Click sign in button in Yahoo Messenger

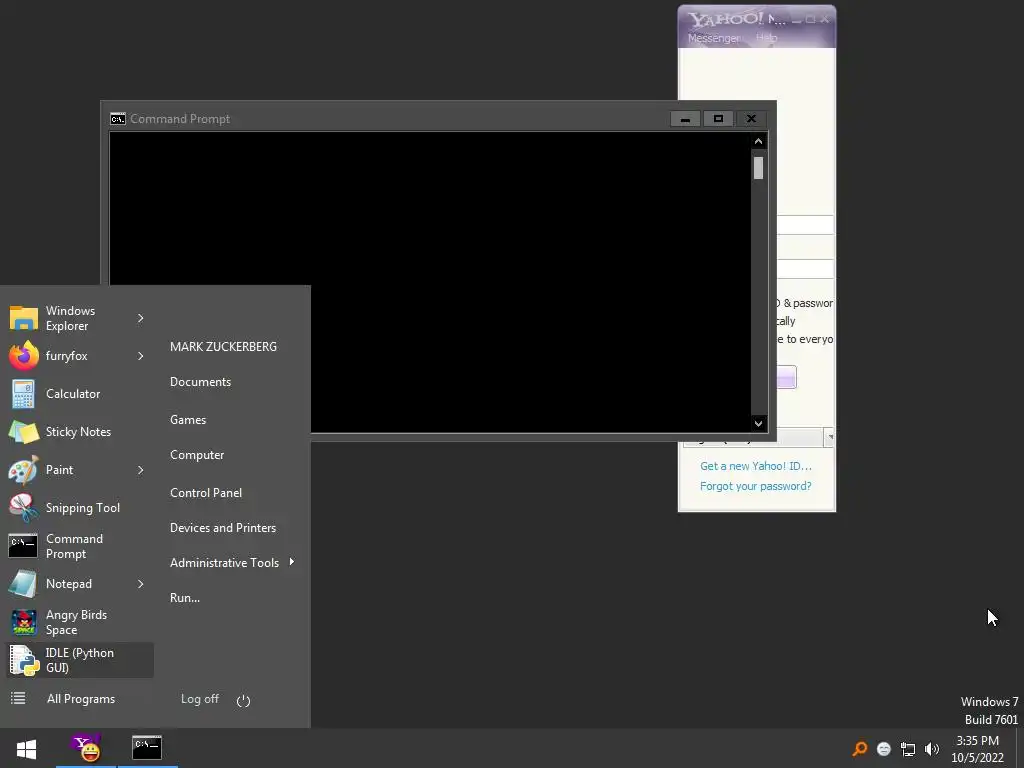click(786, 377)
